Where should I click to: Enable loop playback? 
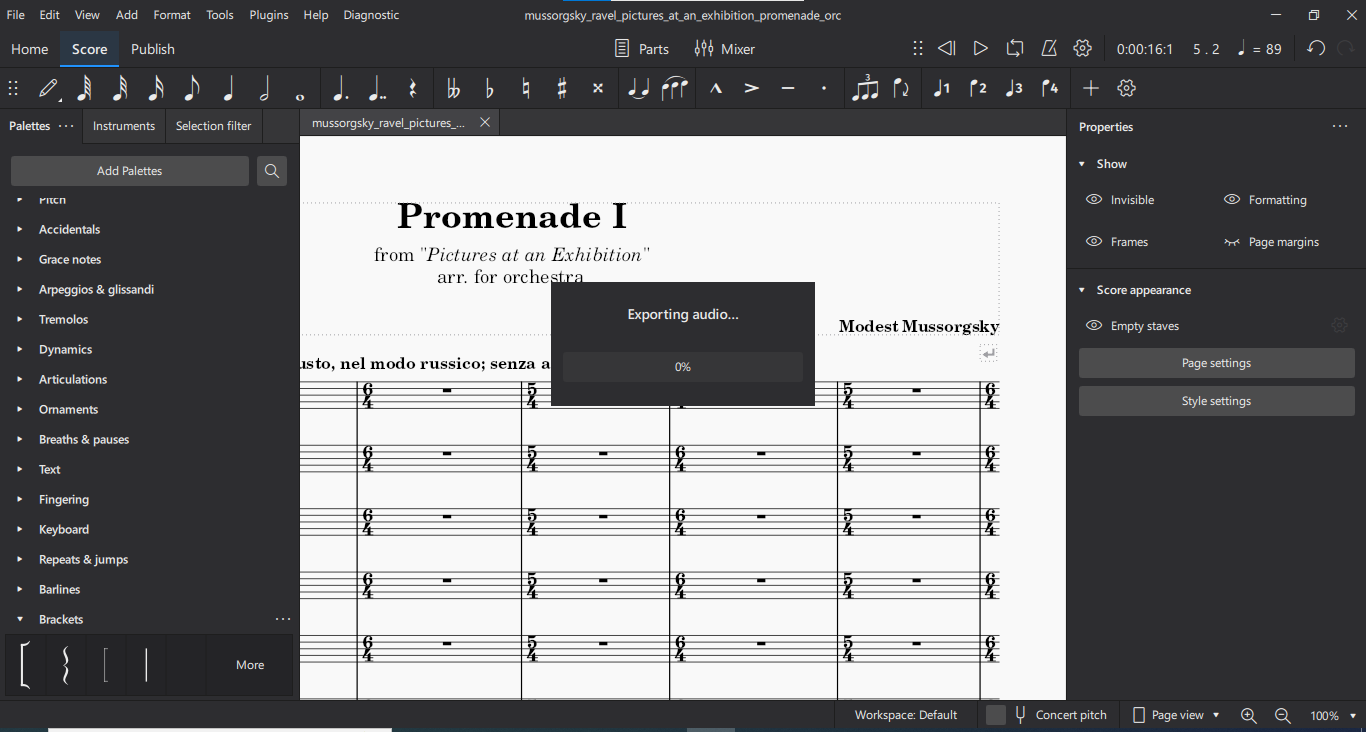[1014, 48]
